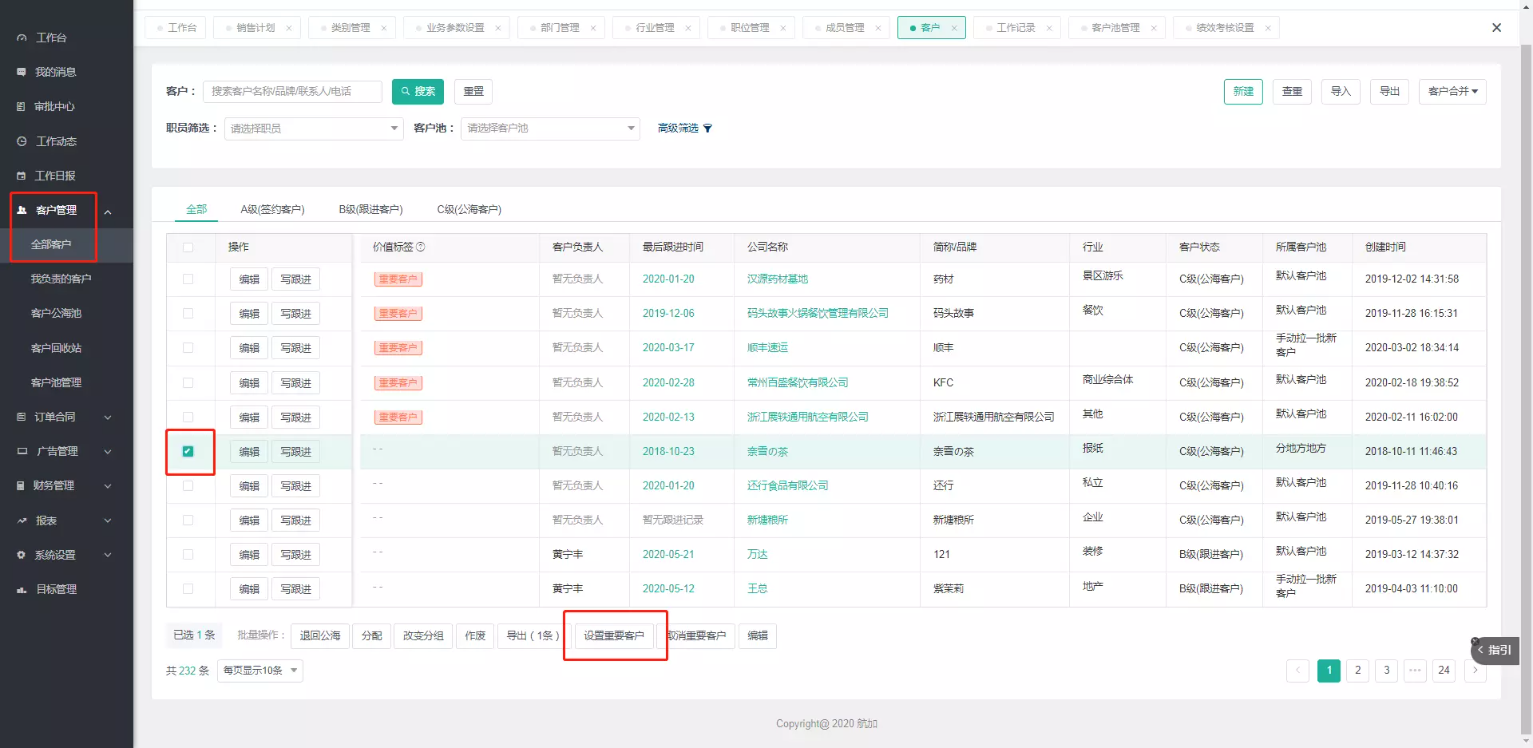Open 客户回收站 in the sidebar

point(56,348)
